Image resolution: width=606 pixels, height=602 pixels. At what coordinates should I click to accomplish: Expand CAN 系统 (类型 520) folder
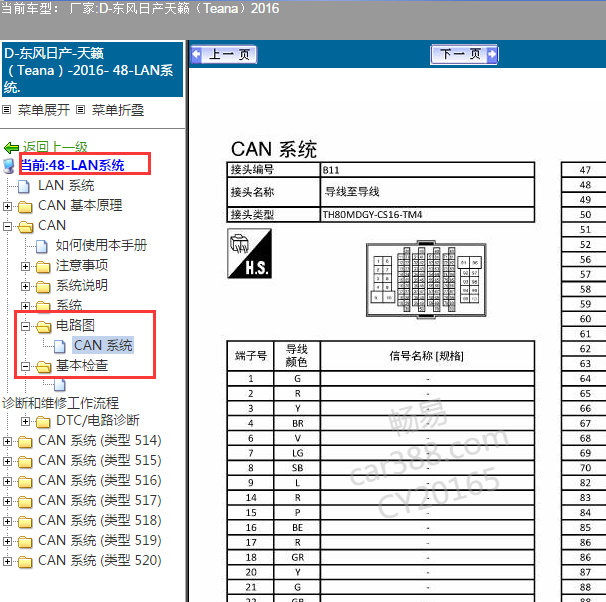(x=7, y=561)
